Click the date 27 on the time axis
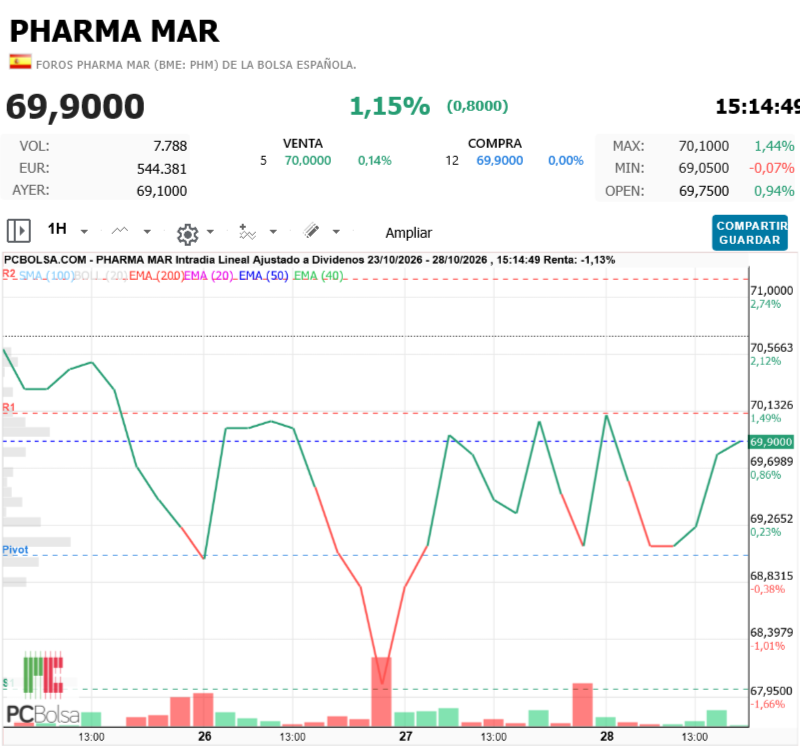Screen dimensions: 800x746 tap(406, 736)
